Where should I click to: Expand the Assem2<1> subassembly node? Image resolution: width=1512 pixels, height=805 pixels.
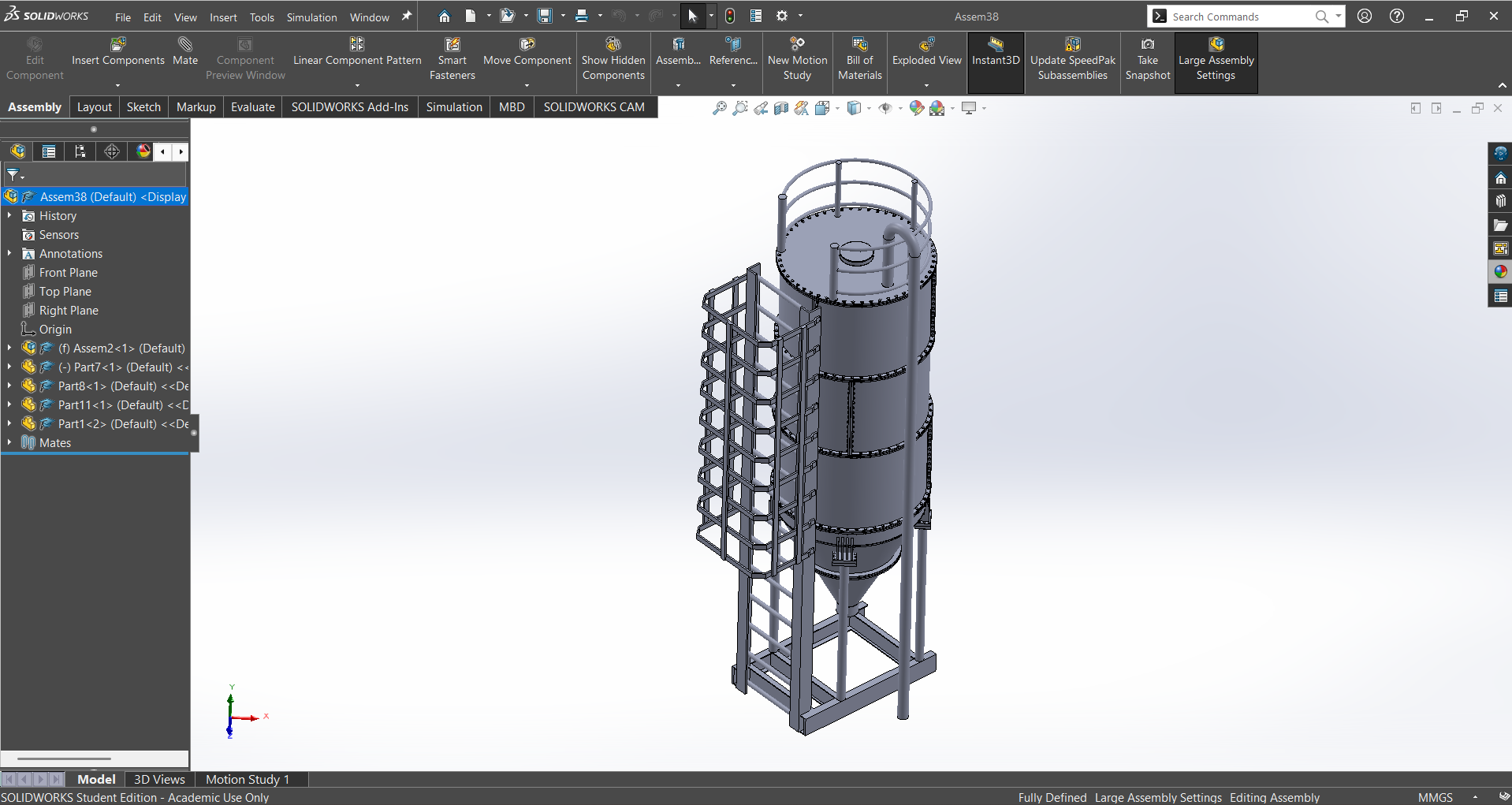pos(9,348)
